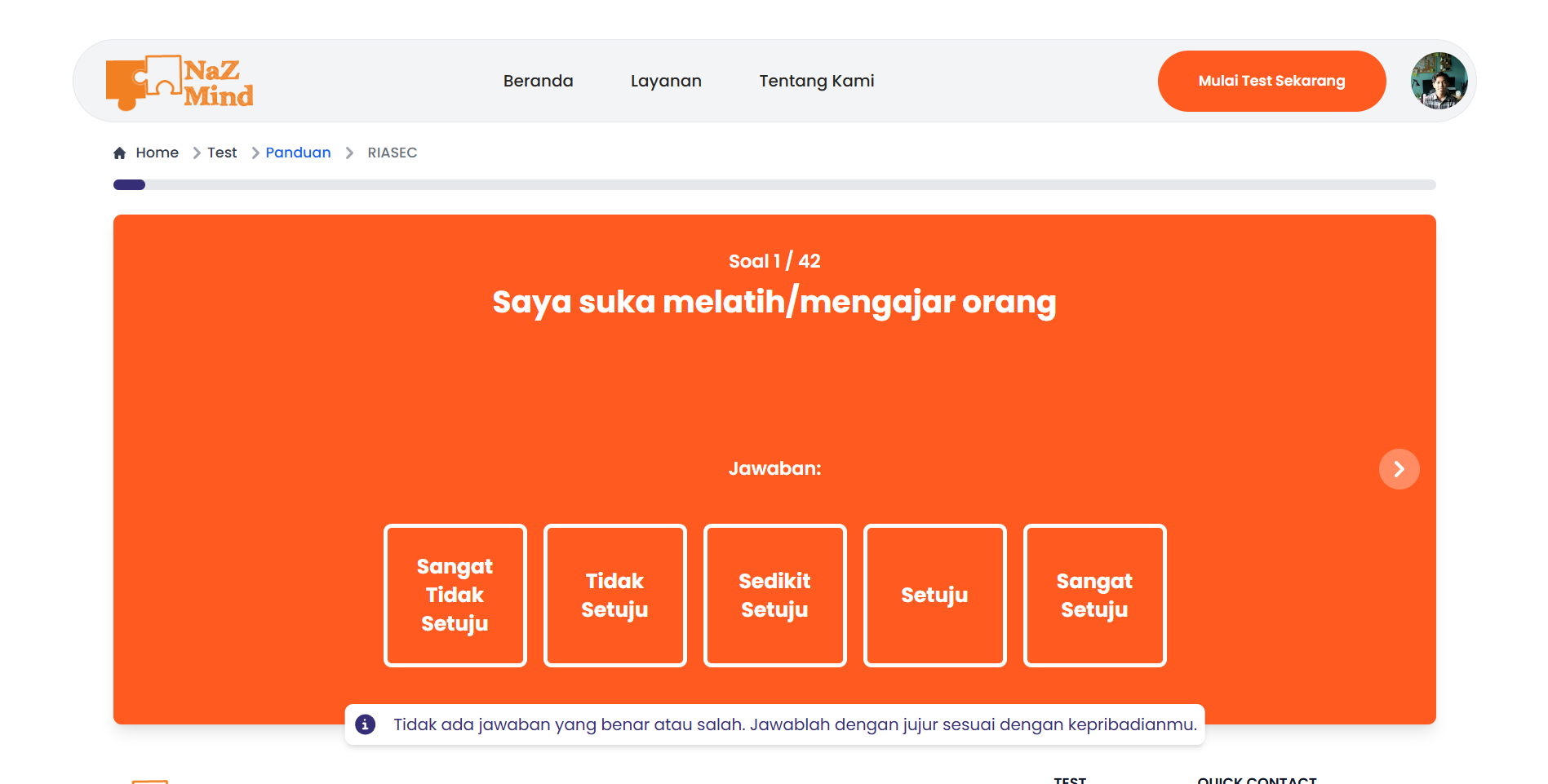The height and width of the screenshot is (784, 1548).
Task: Click the home icon in the breadcrumb
Action: tap(119, 153)
